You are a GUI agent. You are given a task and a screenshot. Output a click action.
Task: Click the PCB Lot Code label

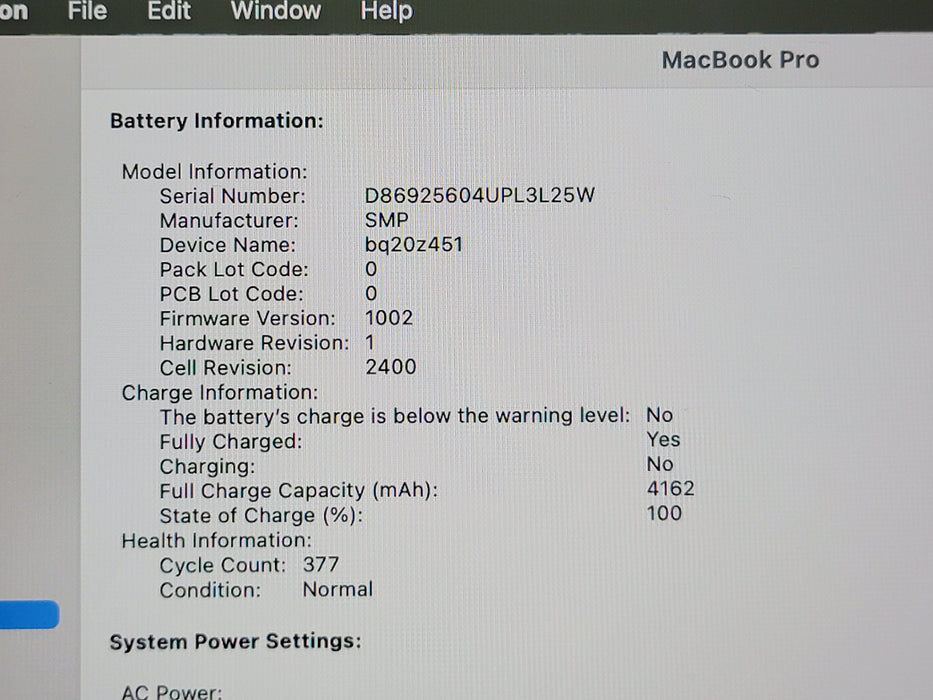pyautogui.click(x=231, y=294)
